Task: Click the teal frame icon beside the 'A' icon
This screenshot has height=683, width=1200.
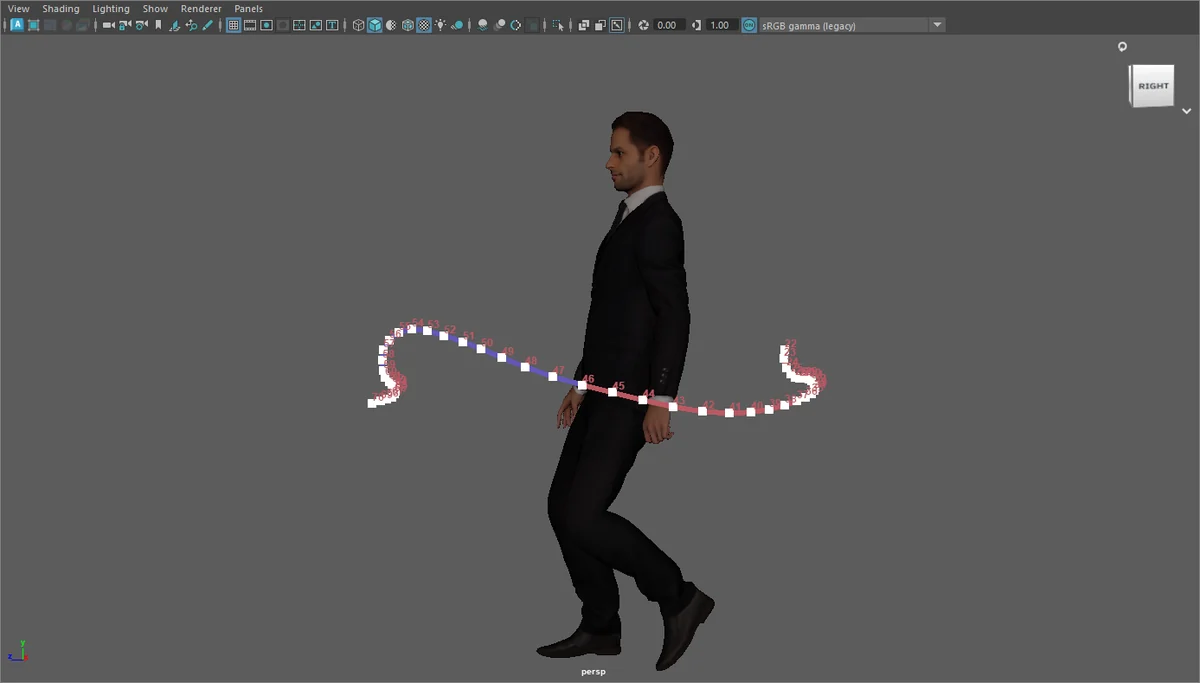Action: click(33, 25)
